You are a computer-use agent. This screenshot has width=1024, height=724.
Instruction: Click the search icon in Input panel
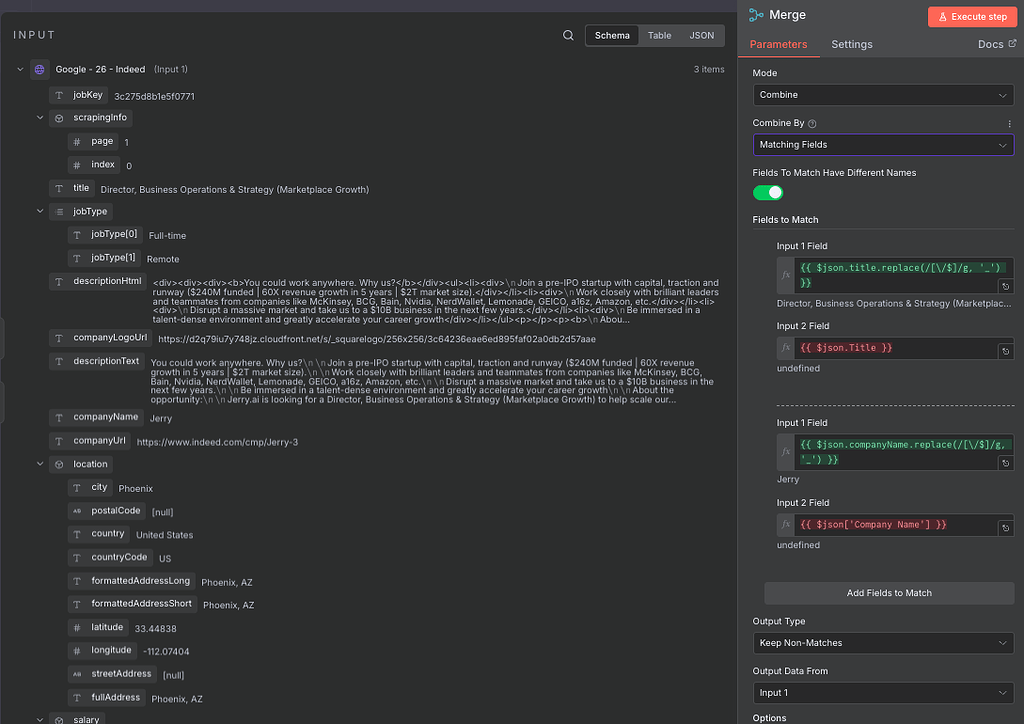(x=568, y=35)
